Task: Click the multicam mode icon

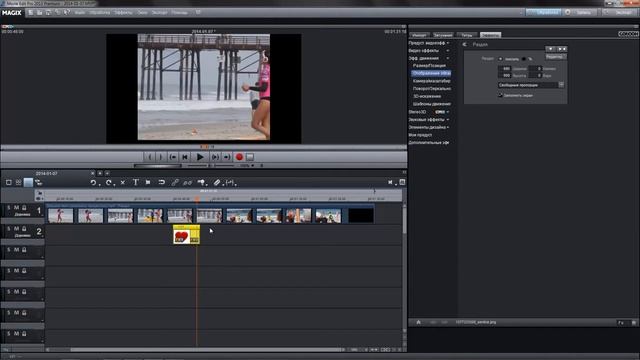Action: click(38, 182)
